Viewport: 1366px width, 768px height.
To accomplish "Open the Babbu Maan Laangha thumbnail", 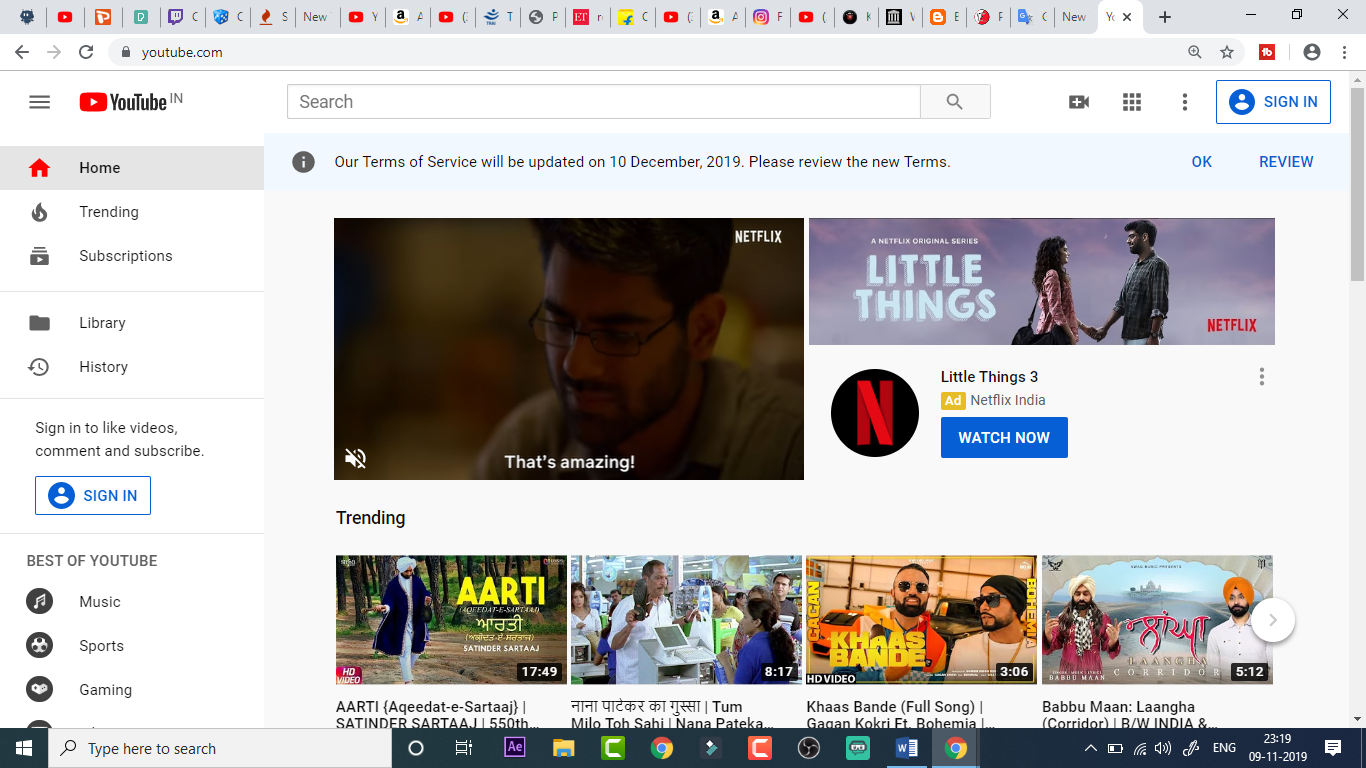I will click(1157, 620).
